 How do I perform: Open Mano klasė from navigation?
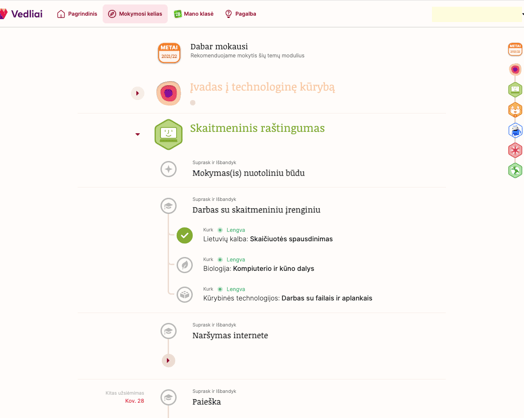click(x=193, y=14)
